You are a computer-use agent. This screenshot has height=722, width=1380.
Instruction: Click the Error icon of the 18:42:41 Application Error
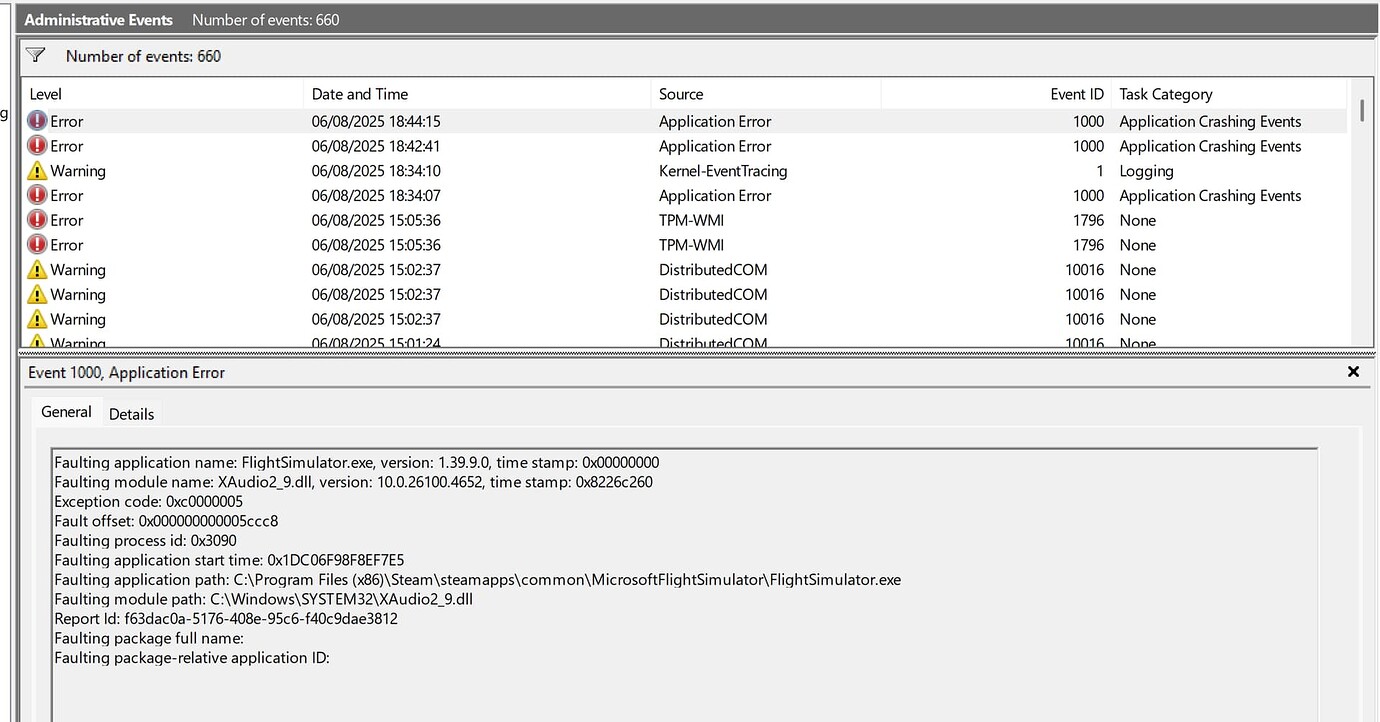pyautogui.click(x=36, y=145)
